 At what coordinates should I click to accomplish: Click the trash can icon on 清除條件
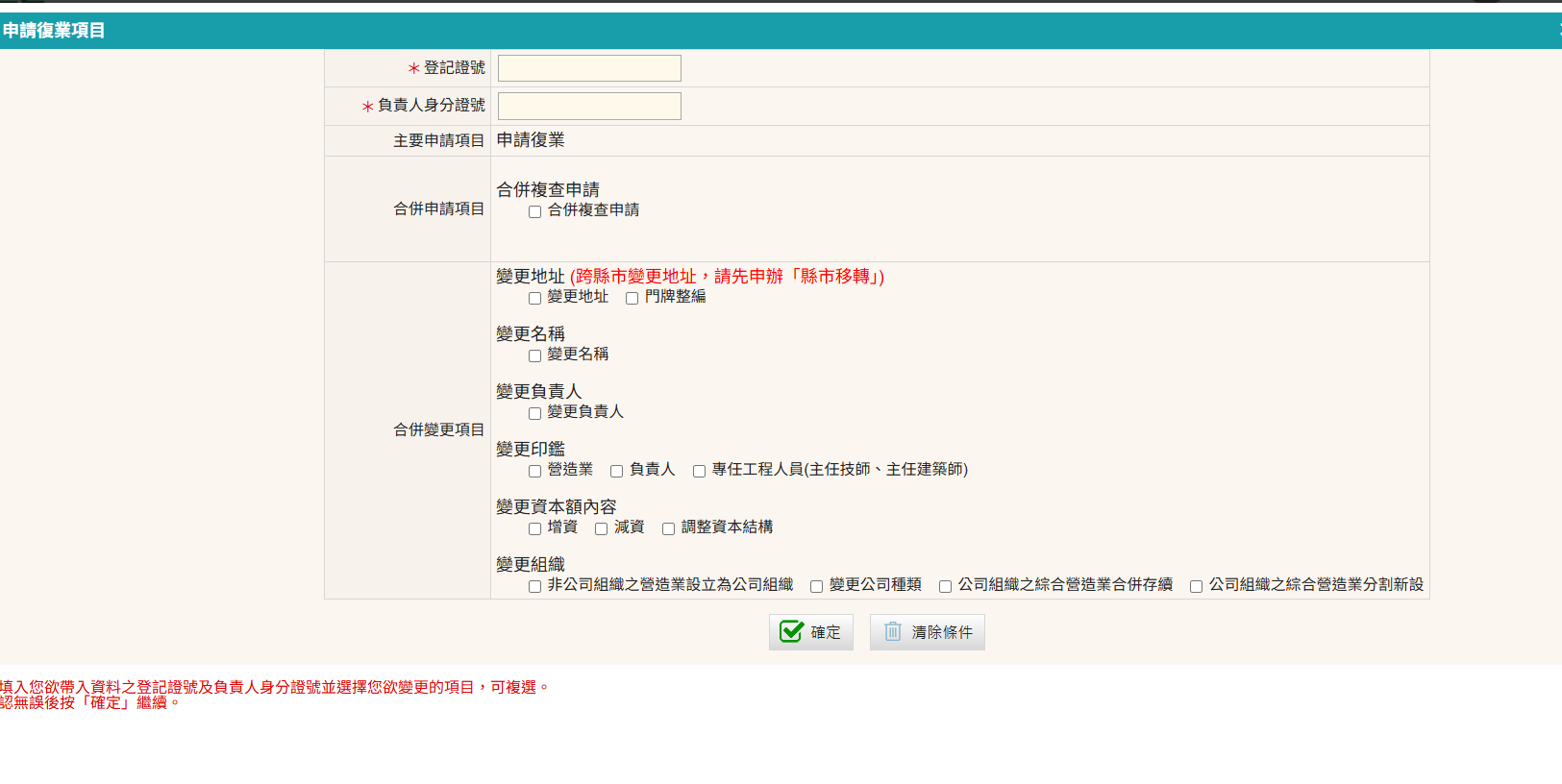[x=893, y=631]
